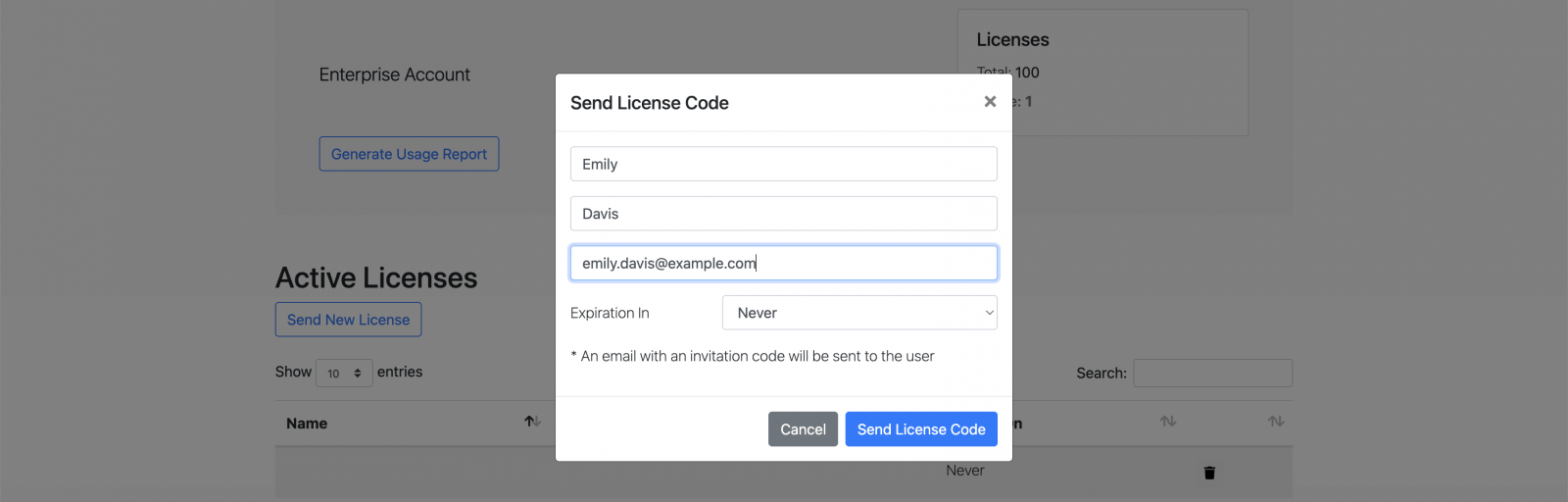This screenshot has height=502, width=1568.
Task: Click the last name field containing Davis
Action: [784, 214]
